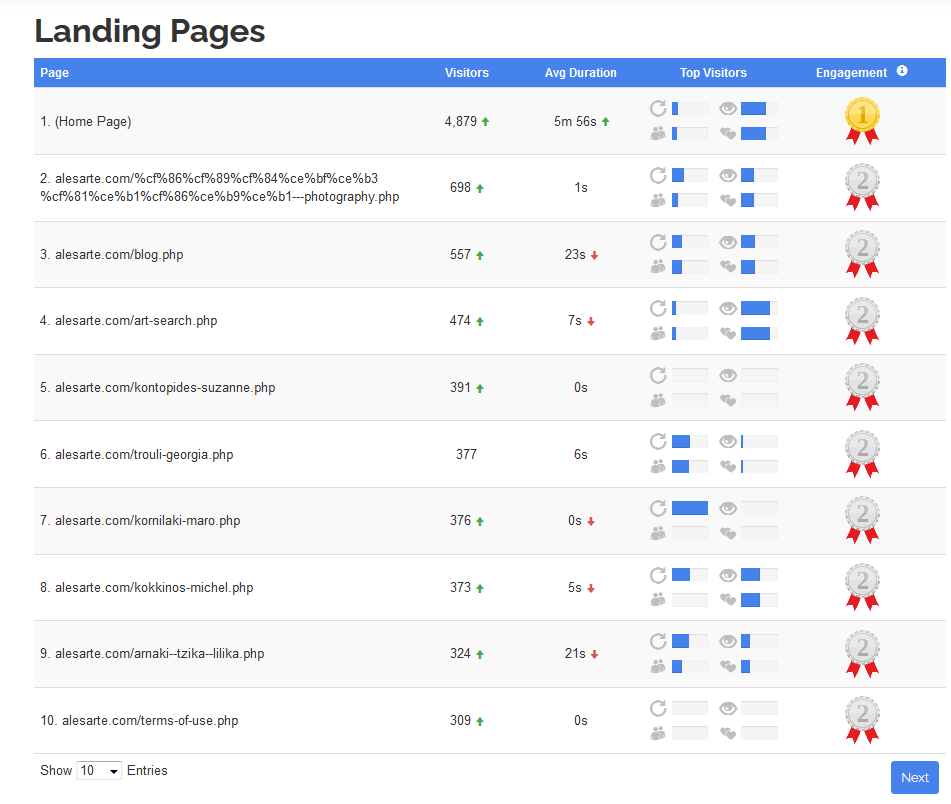The width and height of the screenshot is (951, 804).
Task: Click green arrow beside 5m 56s duration
Action: (x=605, y=122)
